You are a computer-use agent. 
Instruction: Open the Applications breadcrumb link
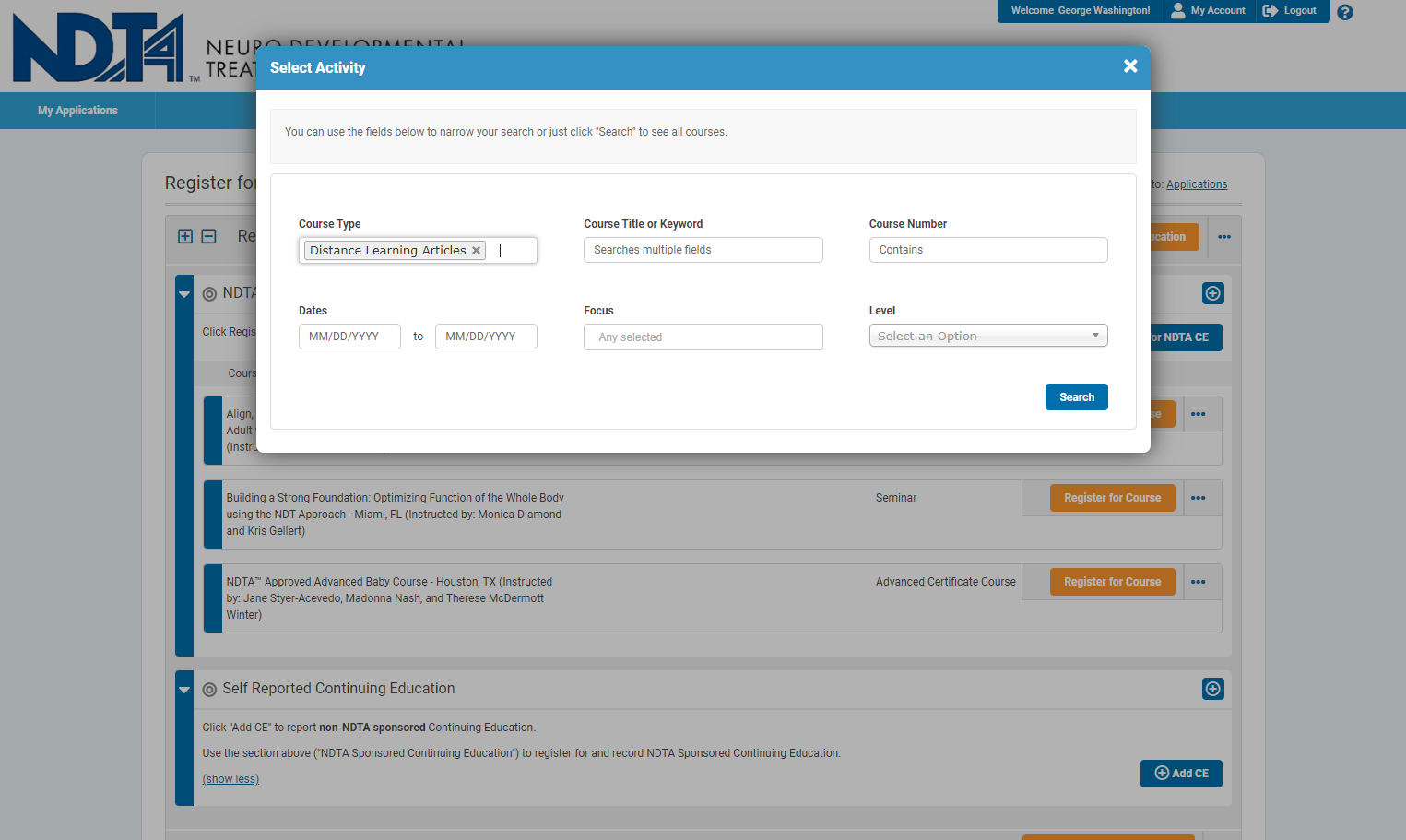[x=1197, y=184]
